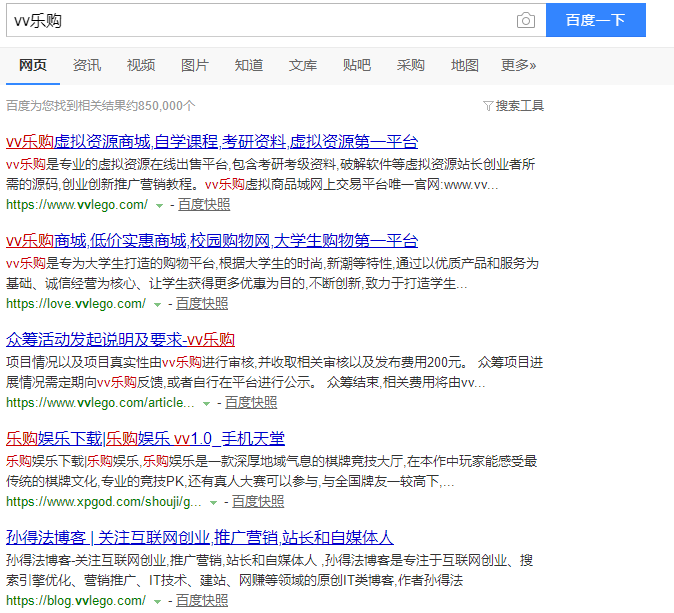Open result vv乐购商城,低价实惠商城 title link
This screenshot has width=674, height=613.
coord(212,241)
